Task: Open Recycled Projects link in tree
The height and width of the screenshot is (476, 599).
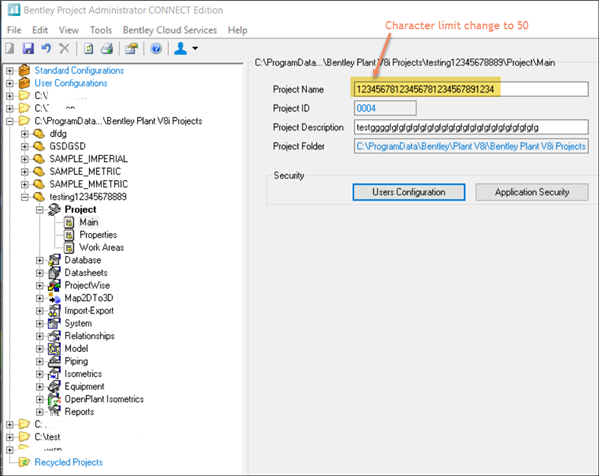Action: click(69, 462)
